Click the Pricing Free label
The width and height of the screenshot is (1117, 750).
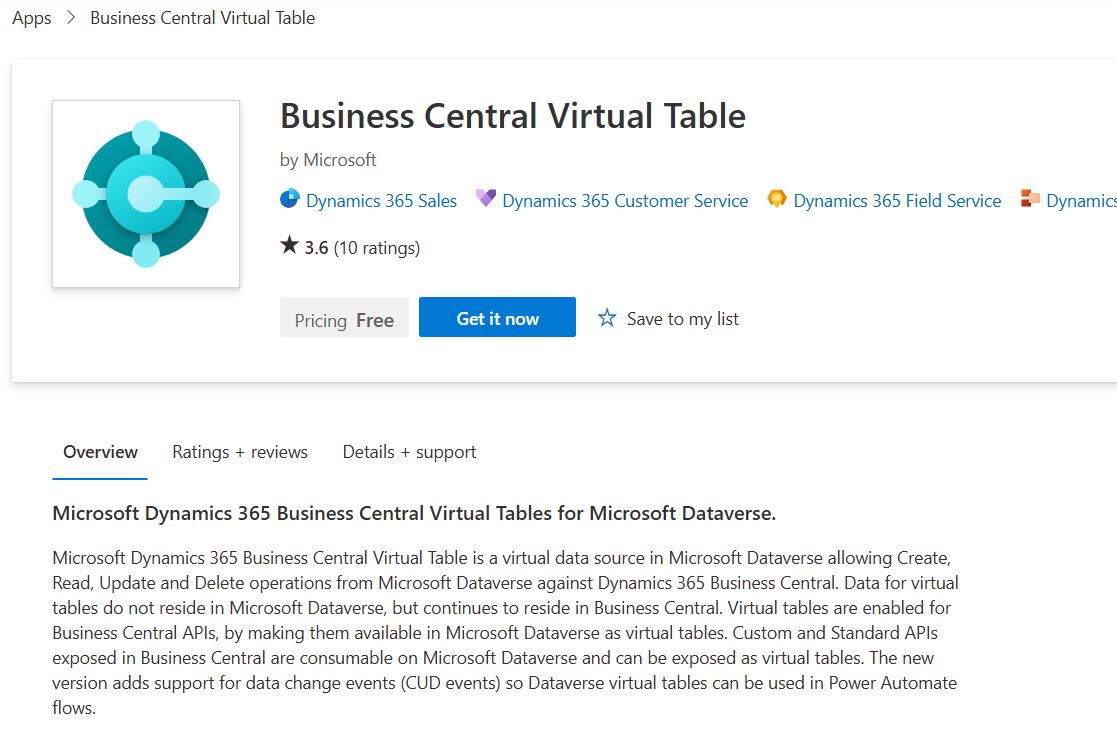click(x=343, y=318)
